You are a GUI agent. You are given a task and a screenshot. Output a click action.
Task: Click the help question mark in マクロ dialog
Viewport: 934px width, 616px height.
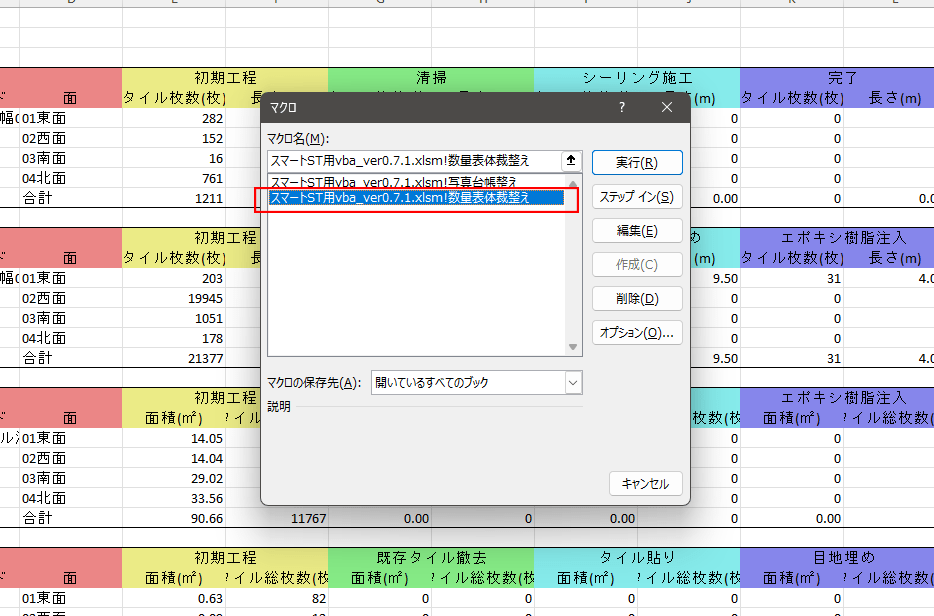(x=622, y=107)
